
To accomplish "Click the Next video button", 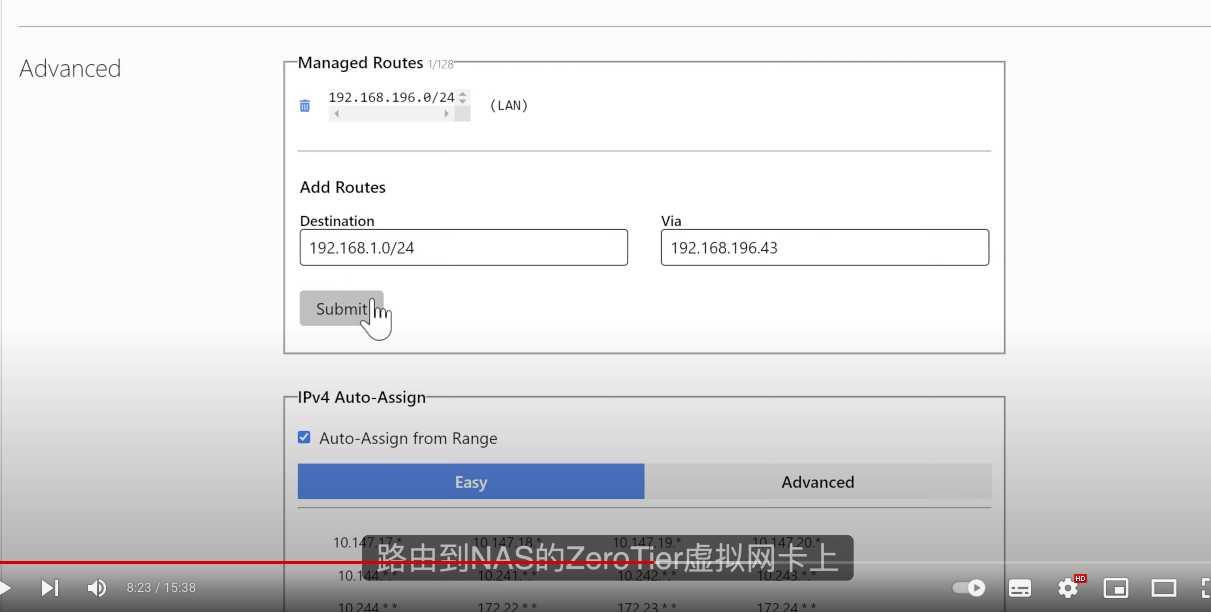I will tap(49, 588).
